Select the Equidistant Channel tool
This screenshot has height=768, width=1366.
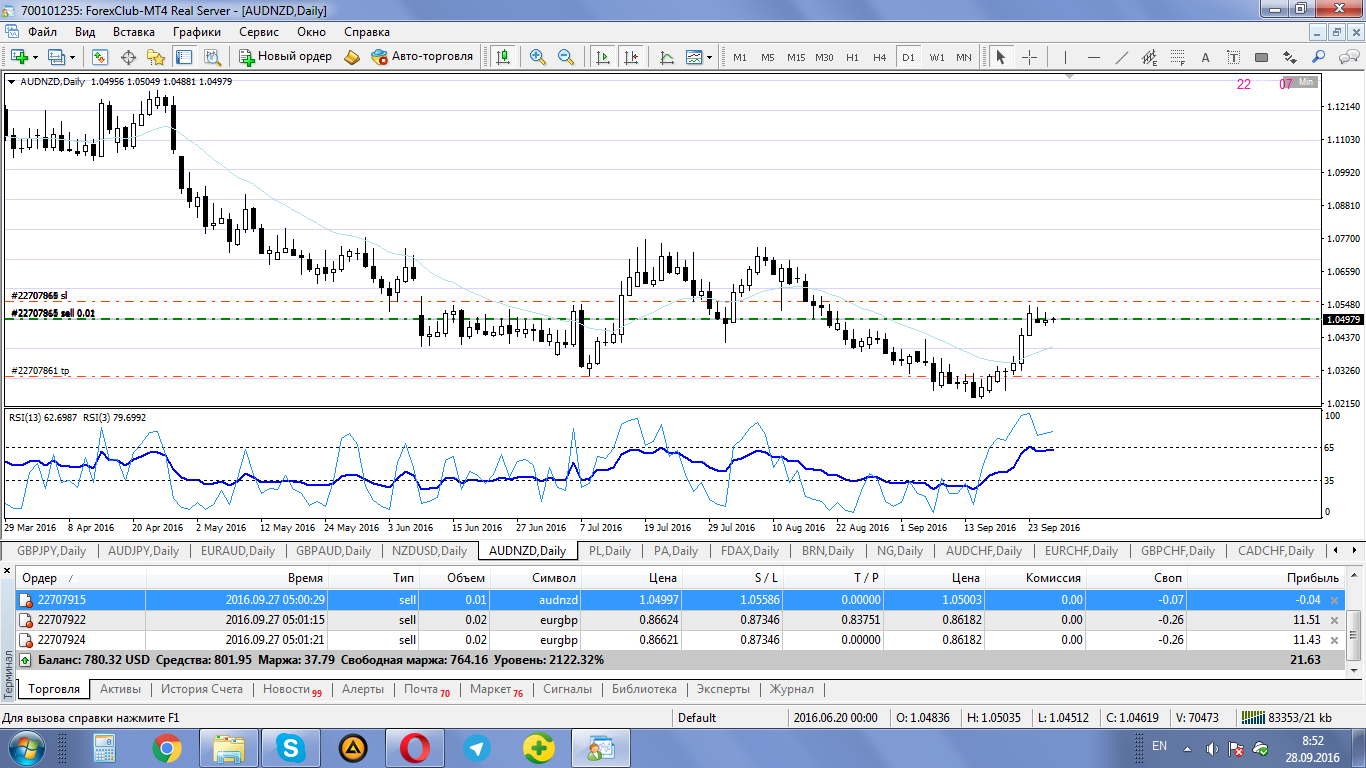[x=1149, y=57]
